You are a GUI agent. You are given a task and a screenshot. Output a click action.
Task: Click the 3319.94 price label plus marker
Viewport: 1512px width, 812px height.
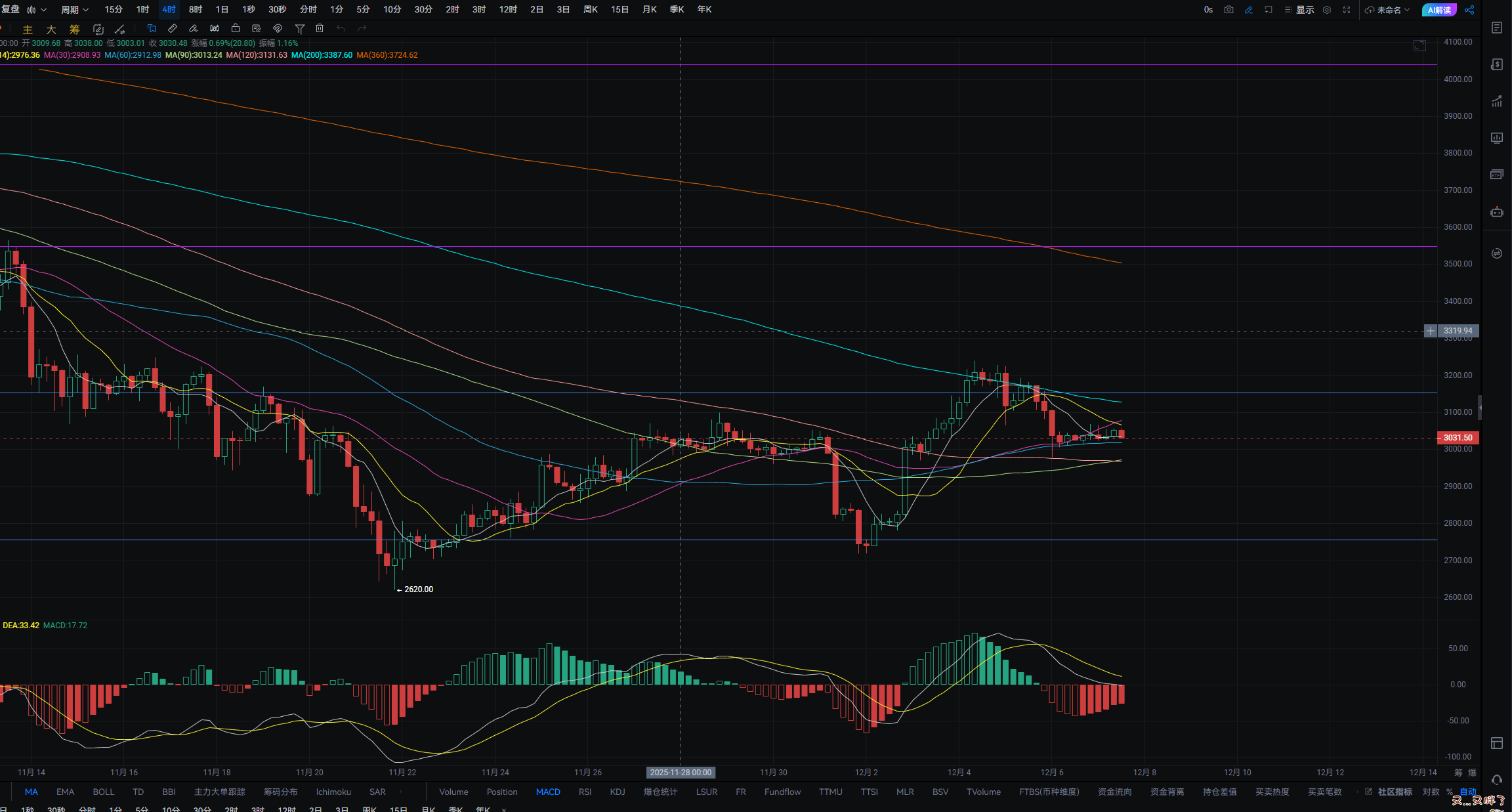1431,331
